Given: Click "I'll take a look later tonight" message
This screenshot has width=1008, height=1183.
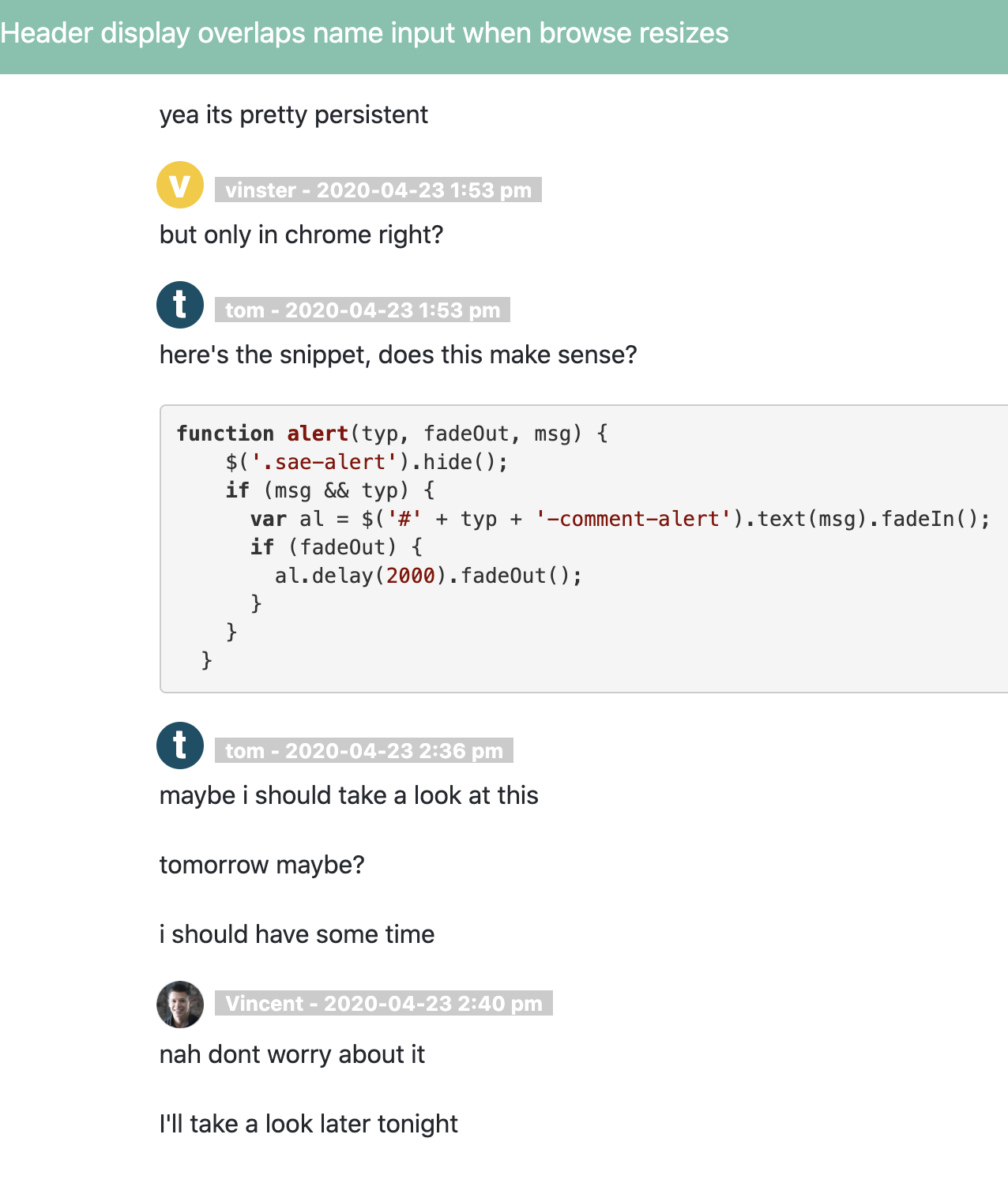Looking at the screenshot, I should (x=308, y=1125).
